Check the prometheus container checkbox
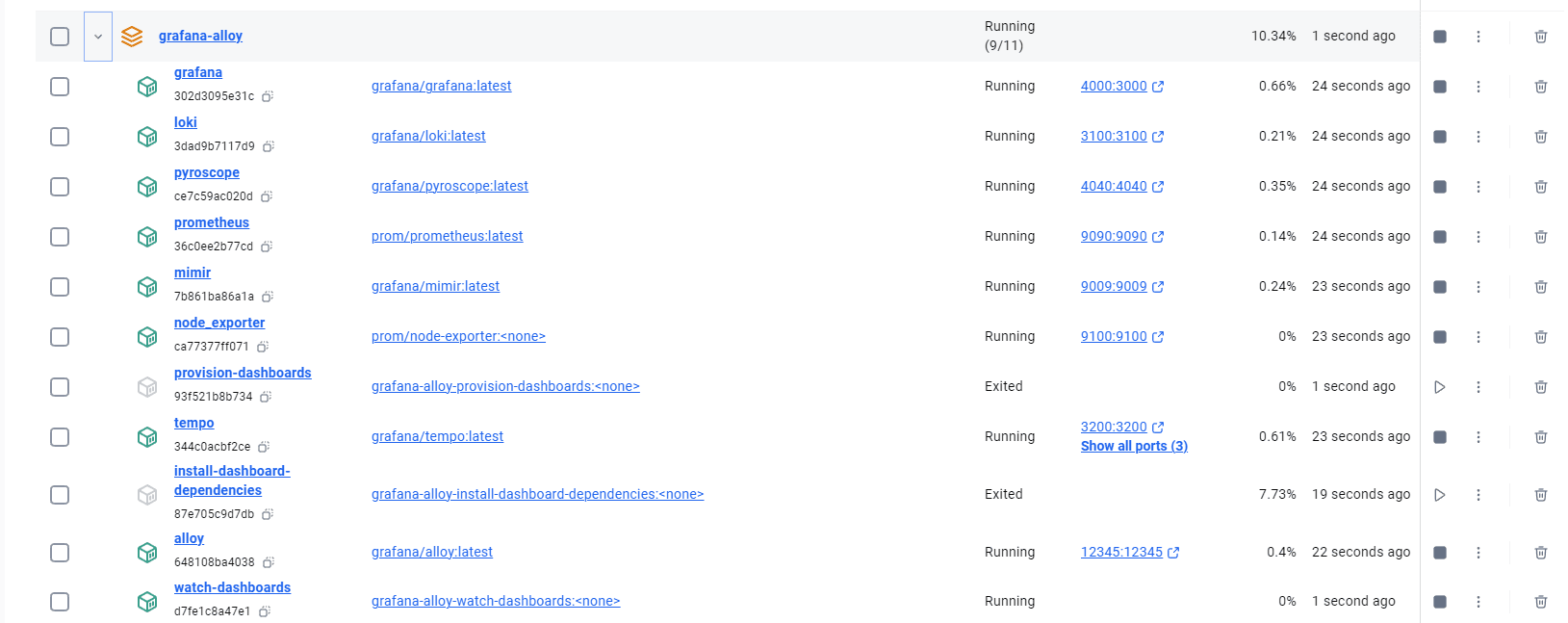The height and width of the screenshot is (623, 1568). click(x=60, y=237)
